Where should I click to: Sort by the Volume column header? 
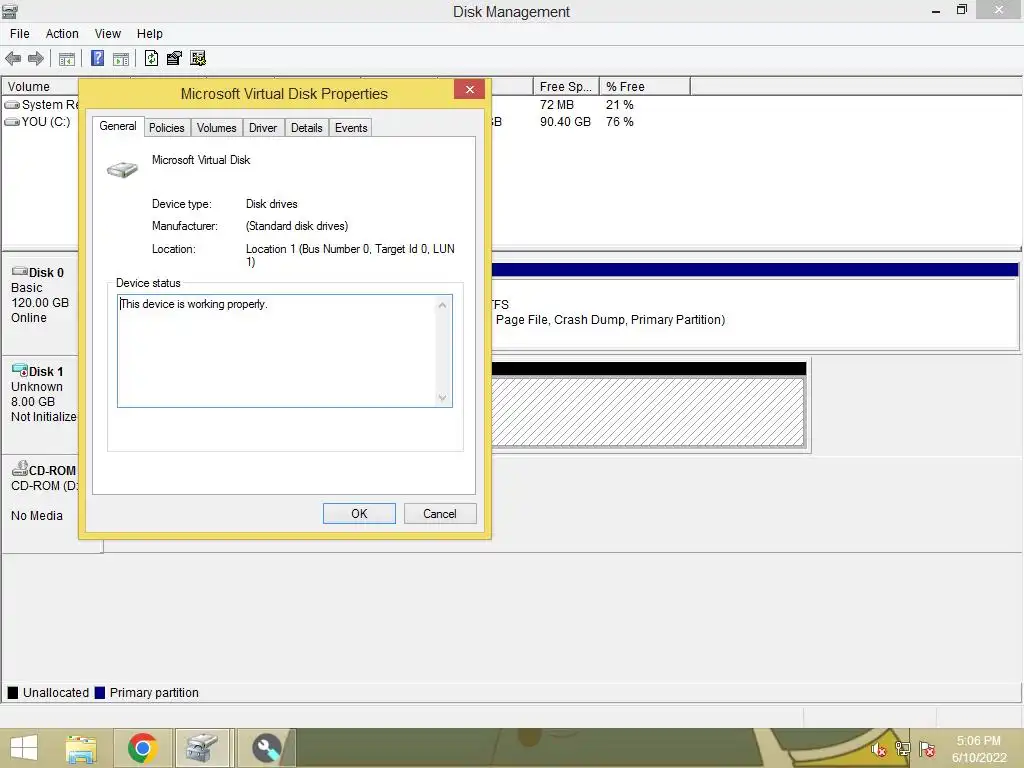40,87
